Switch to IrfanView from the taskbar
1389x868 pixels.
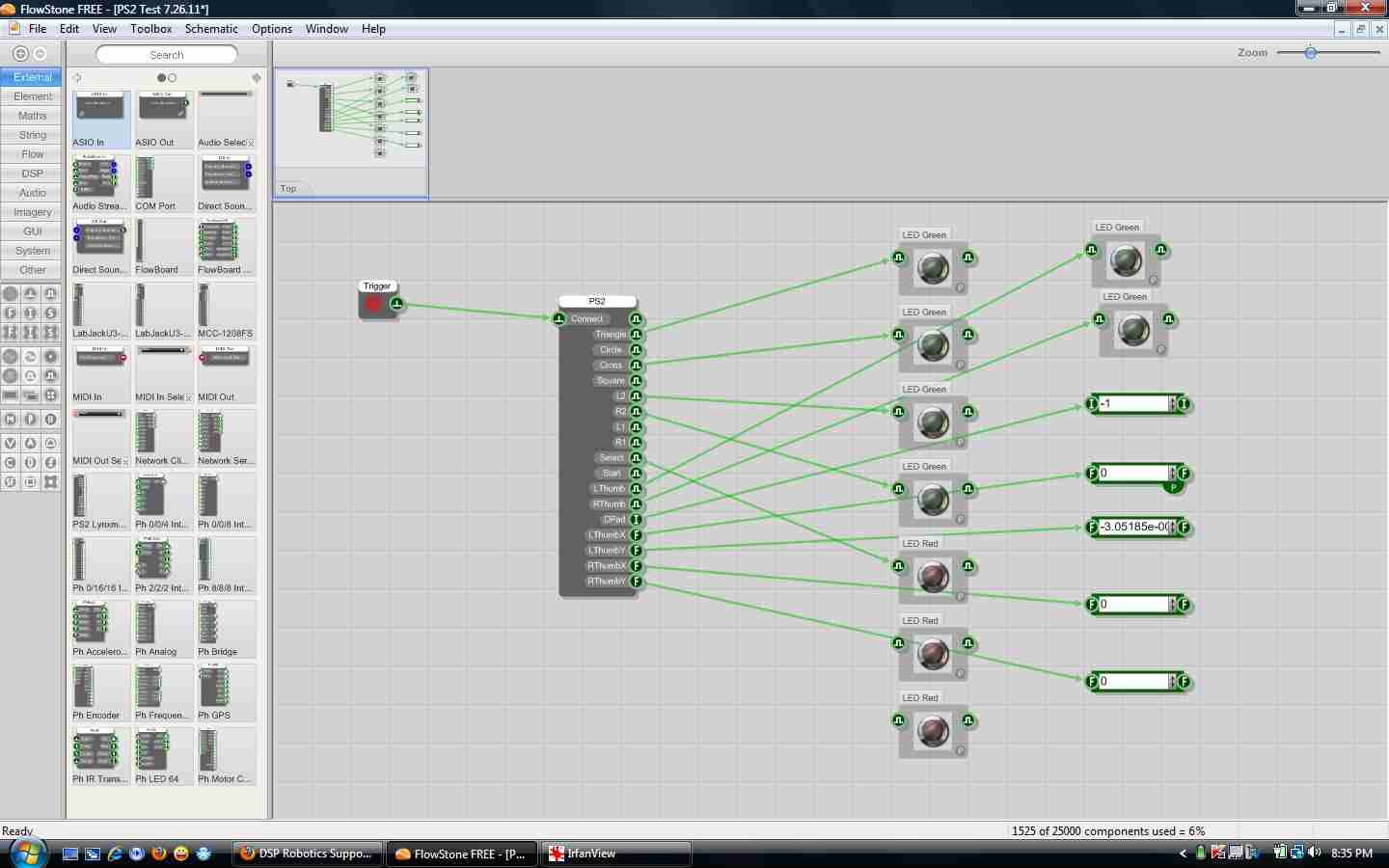616,854
